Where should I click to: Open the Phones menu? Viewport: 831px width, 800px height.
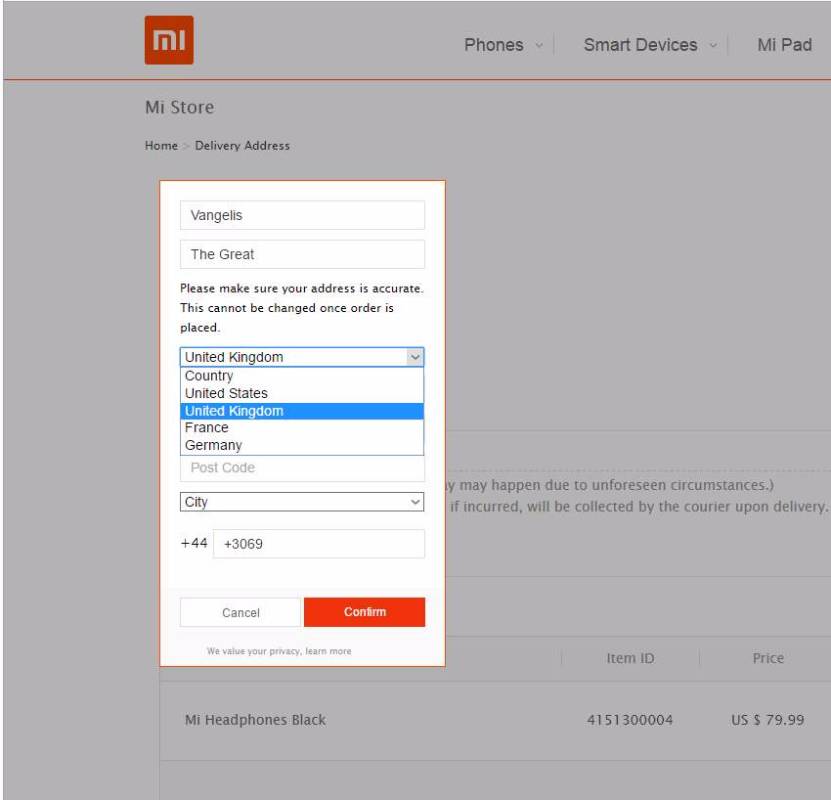(x=493, y=45)
